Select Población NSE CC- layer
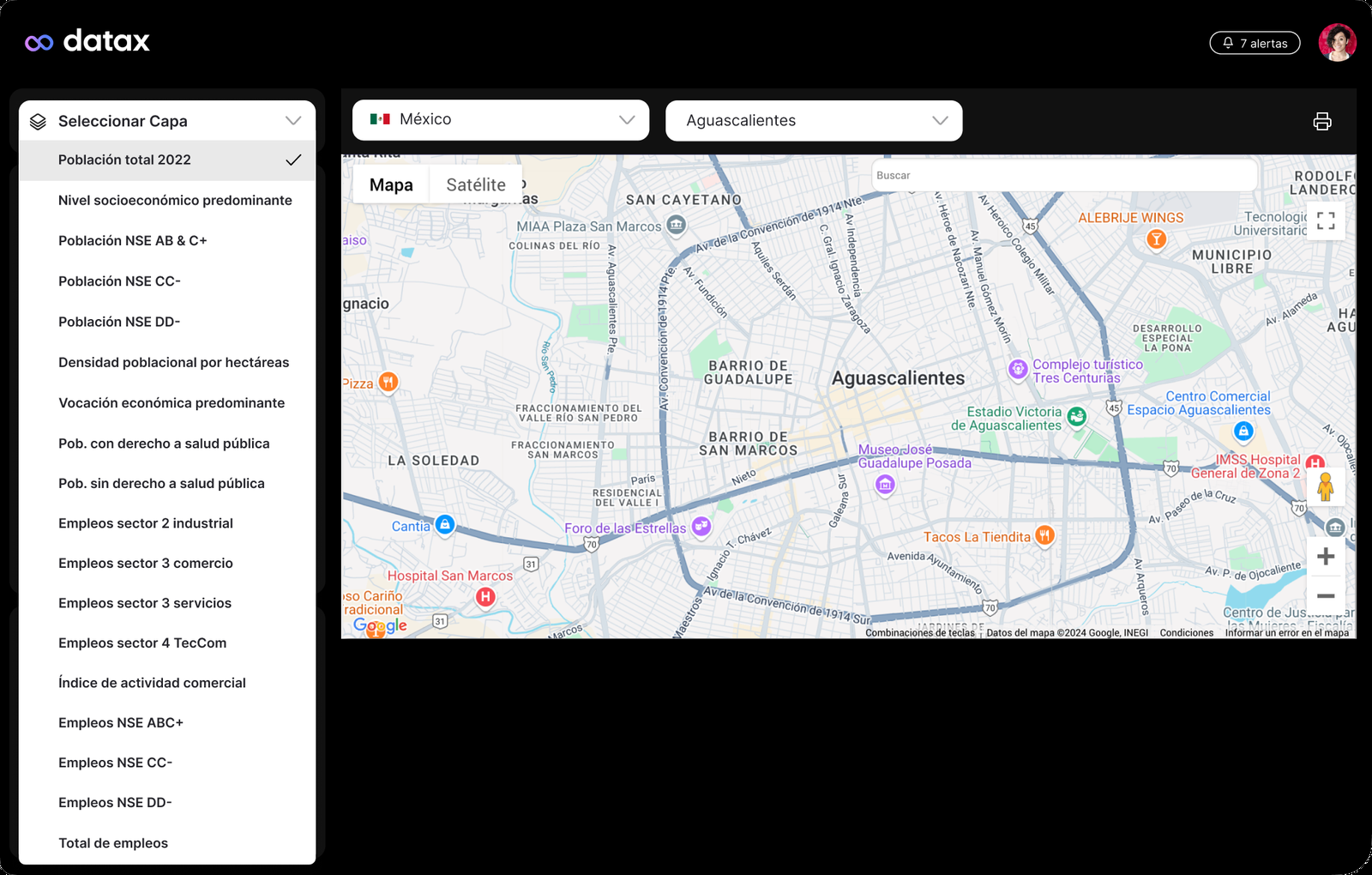 pyautogui.click(x=167, y=281)
